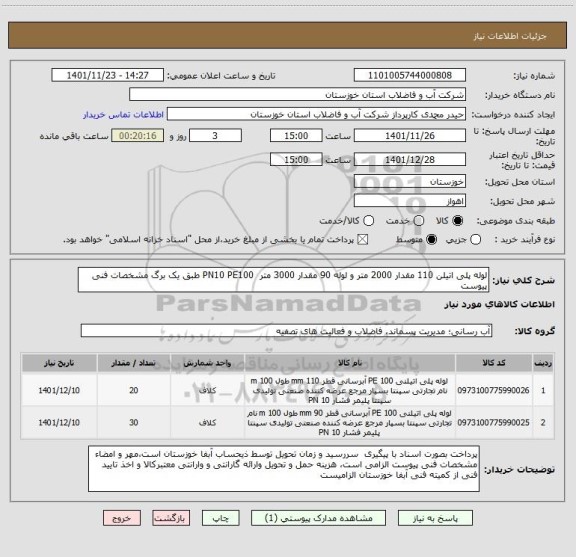This screenshot has height=557, width=576.
Task: Click price validity time 15:00 field
Action: (x=296, y=159)
